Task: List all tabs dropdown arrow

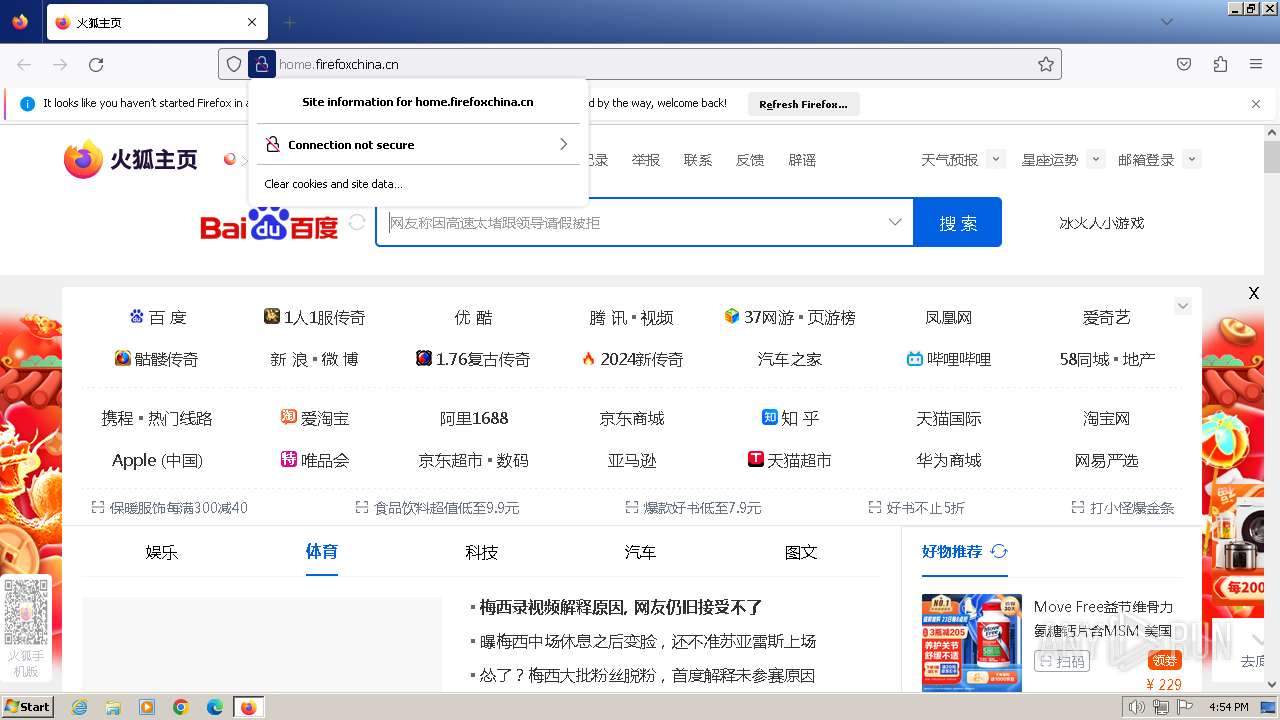Action: coord(1167,22)
